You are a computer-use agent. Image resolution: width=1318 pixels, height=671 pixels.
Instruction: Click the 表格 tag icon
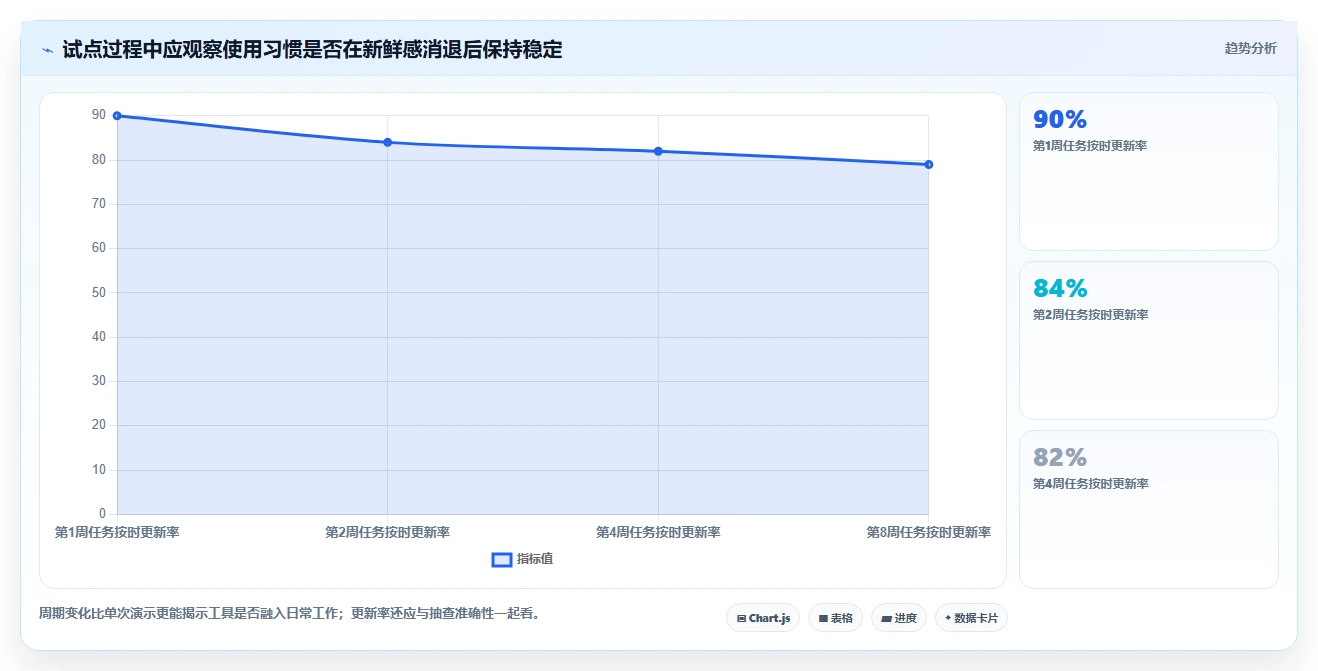point(823,619)
